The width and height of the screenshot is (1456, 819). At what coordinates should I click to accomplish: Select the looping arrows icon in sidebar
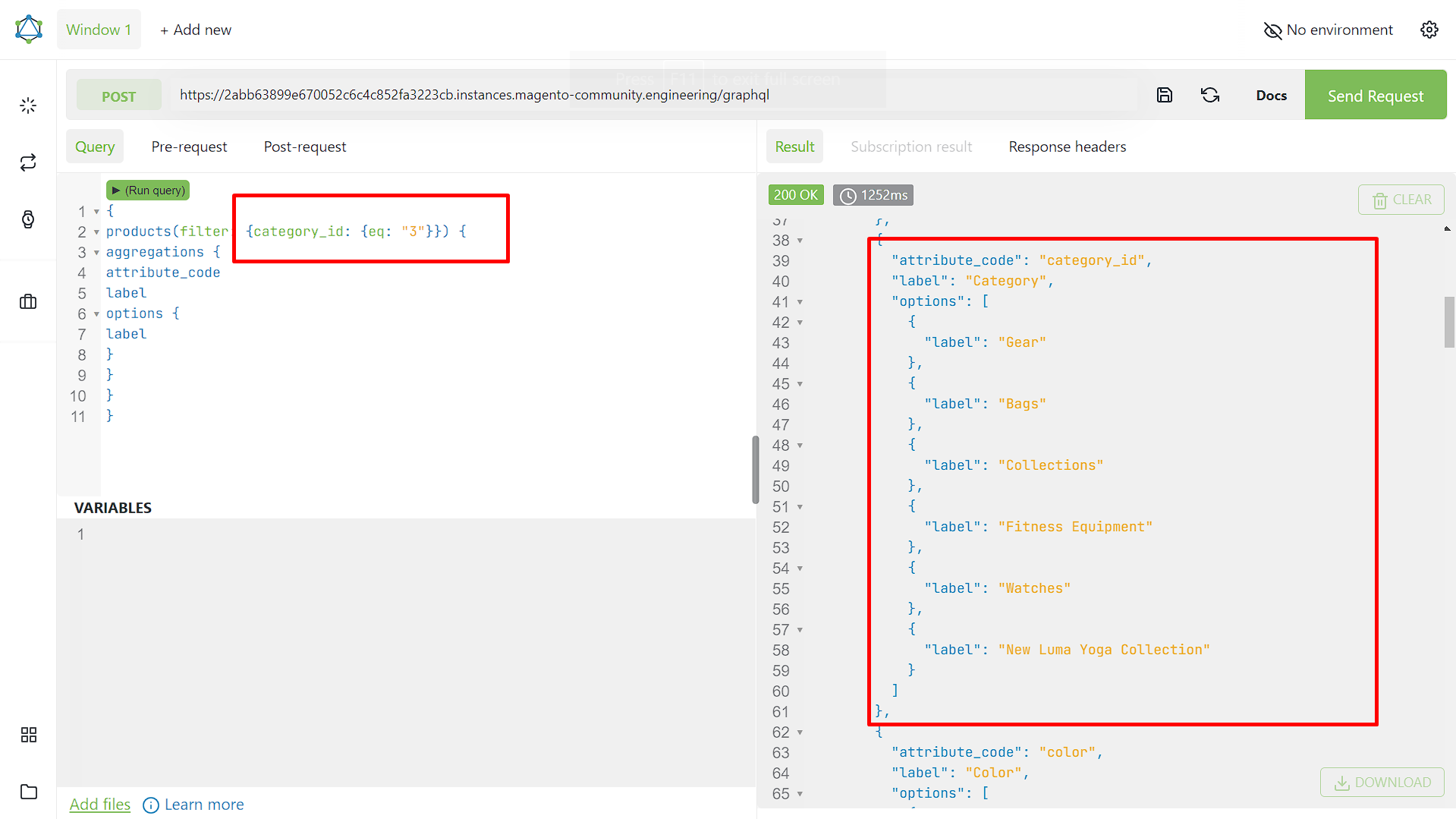tap(28, 162)
